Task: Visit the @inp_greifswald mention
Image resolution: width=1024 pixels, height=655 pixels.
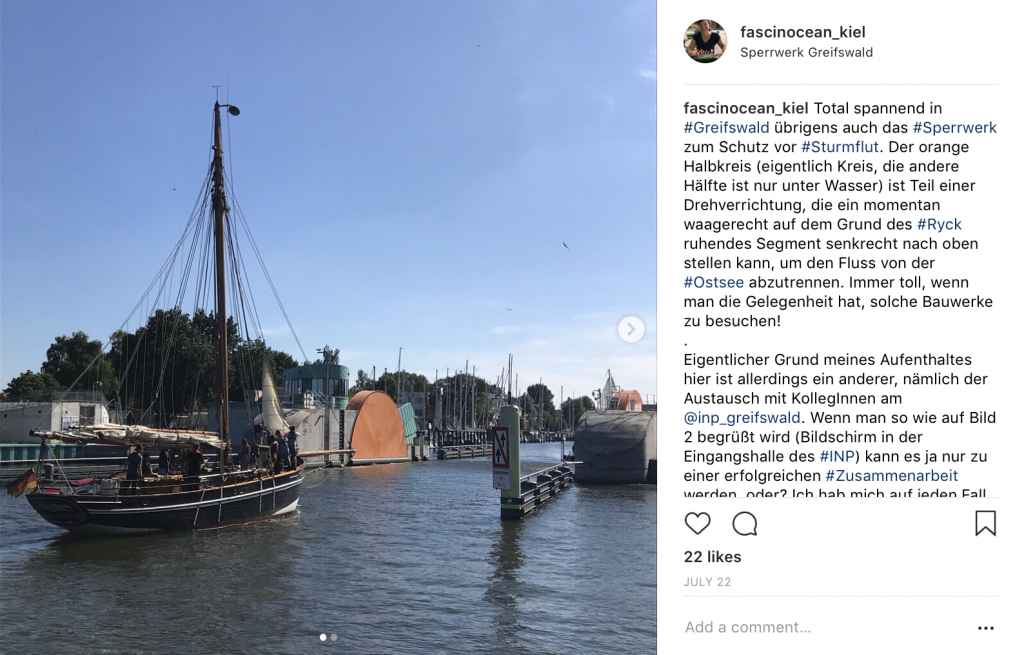Action: click(x=741, y=418)
